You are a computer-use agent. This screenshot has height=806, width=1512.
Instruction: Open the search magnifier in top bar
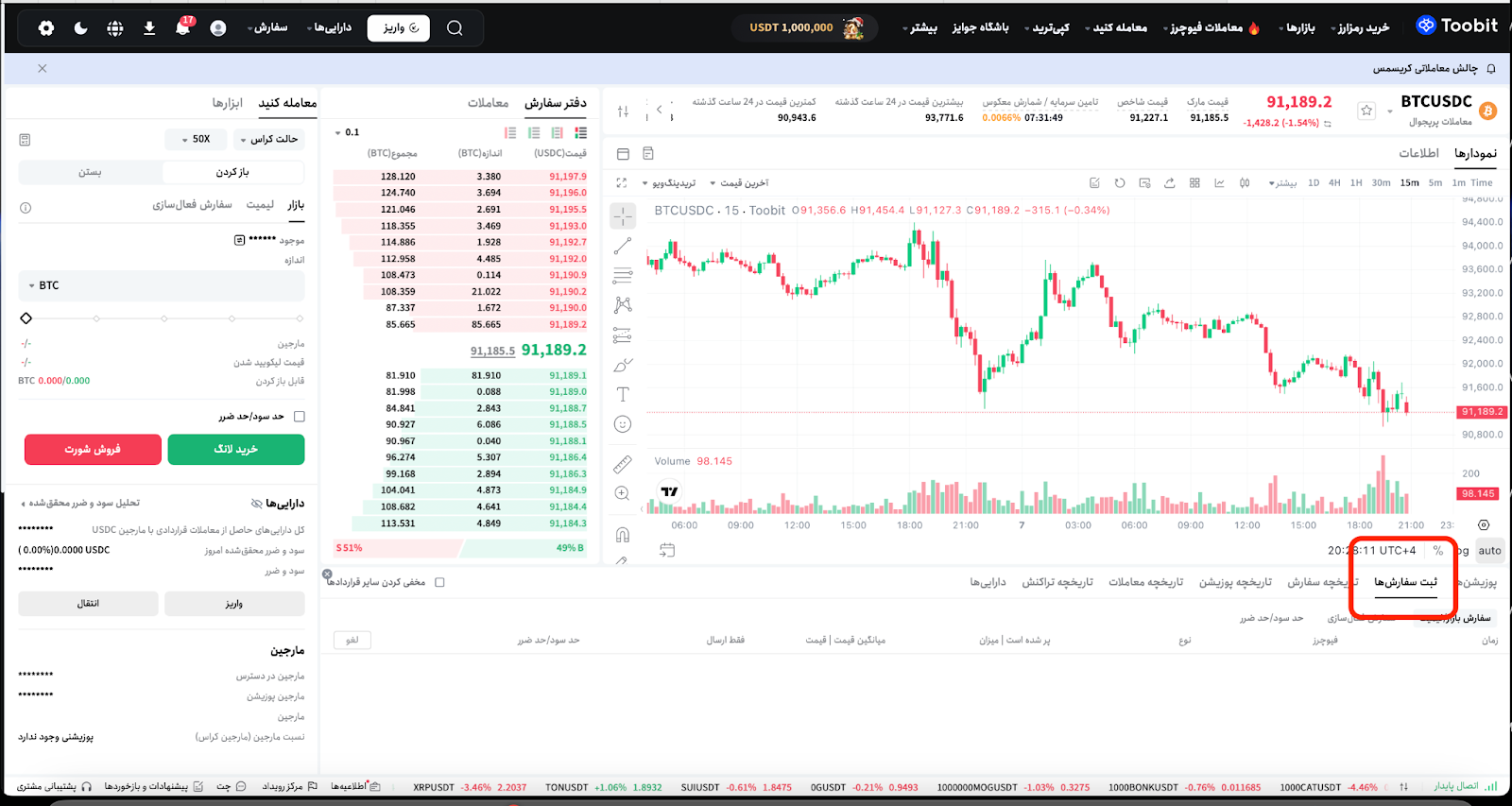coord(455,28)
